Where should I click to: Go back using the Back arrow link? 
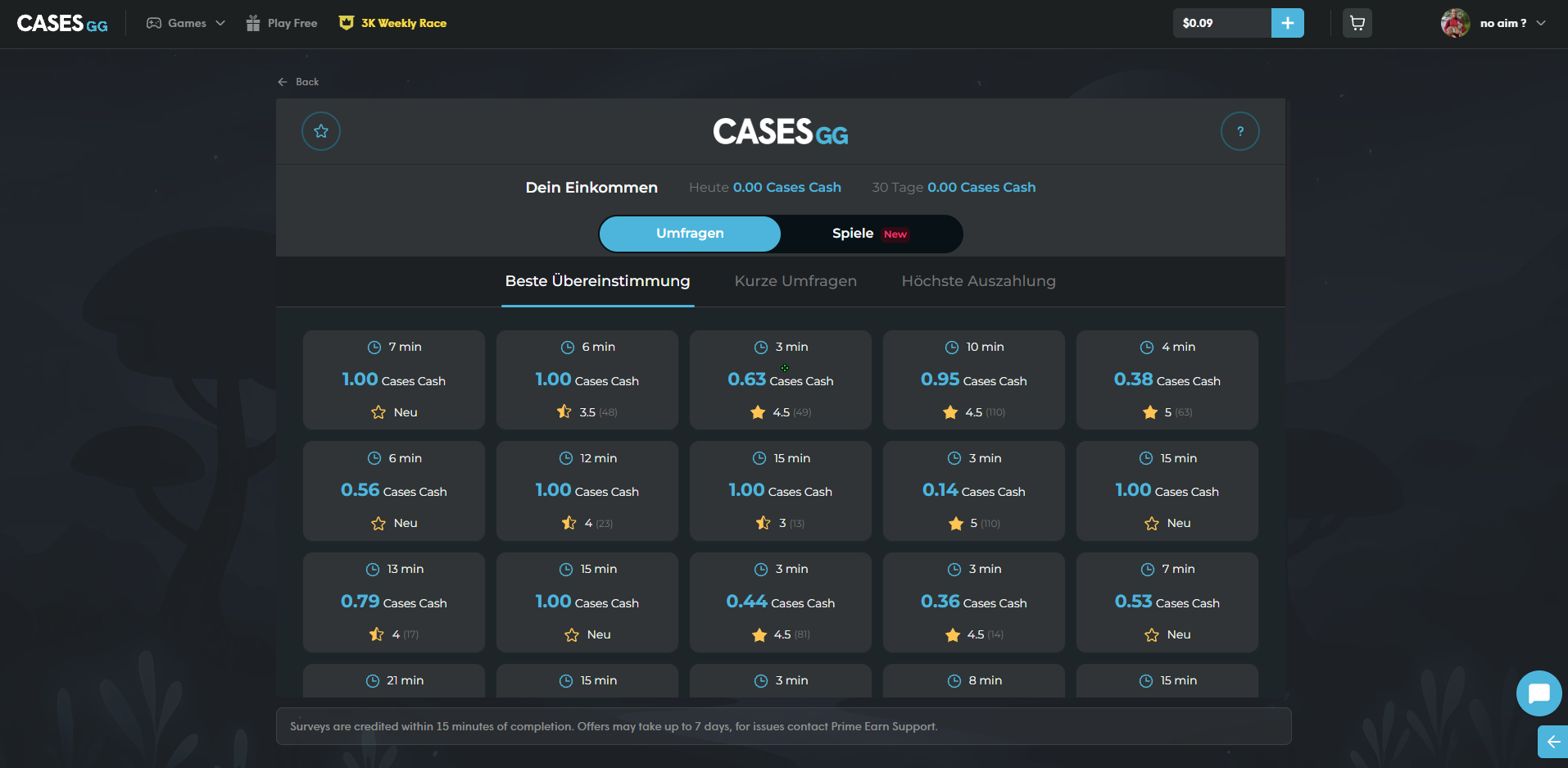click(298, 82)
